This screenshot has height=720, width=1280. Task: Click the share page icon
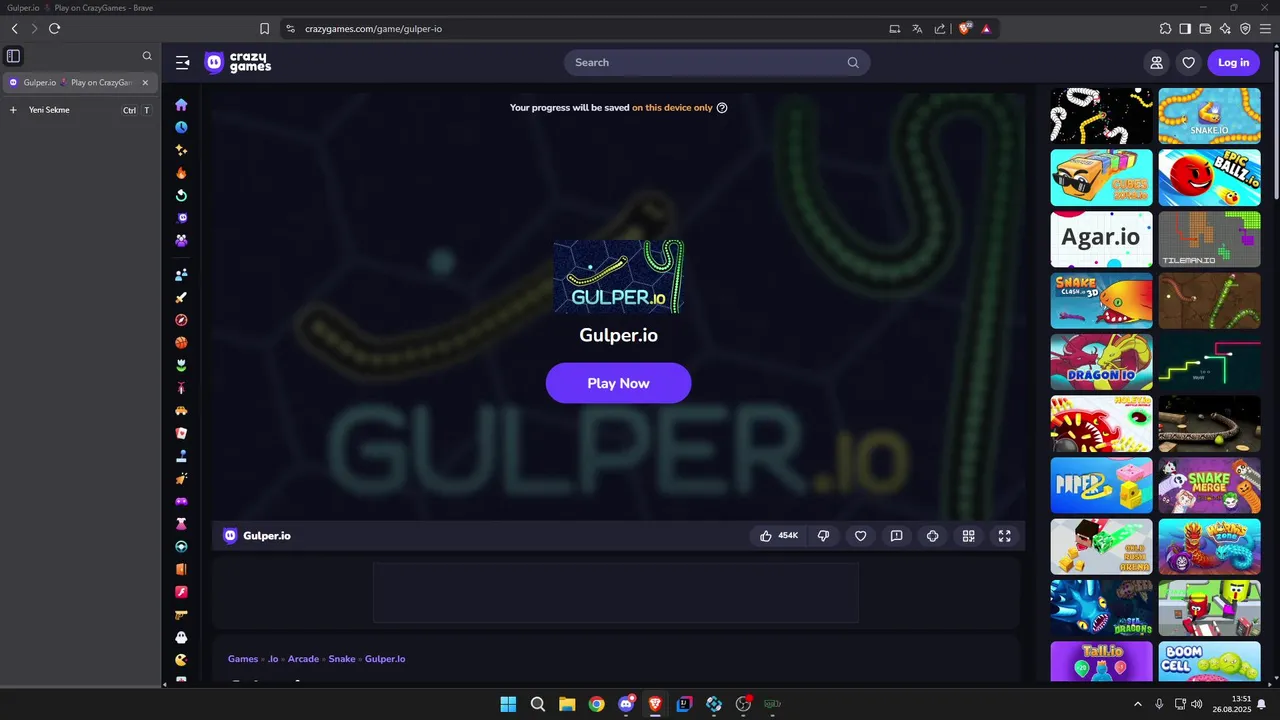click(940, 29)
